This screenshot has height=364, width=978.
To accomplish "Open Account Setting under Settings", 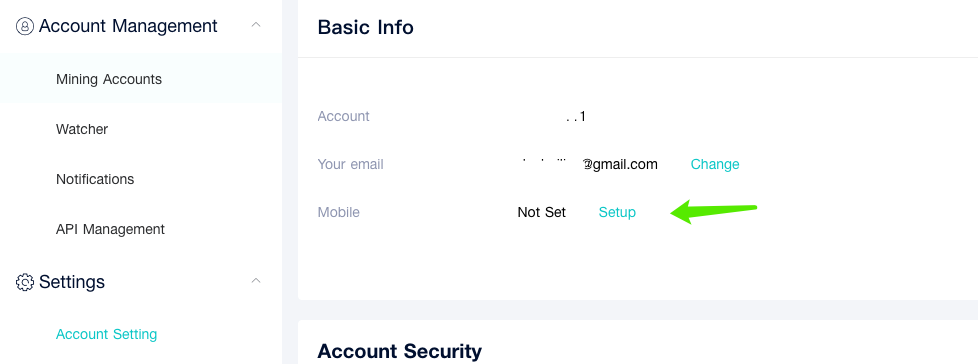I will click(107, 334).
